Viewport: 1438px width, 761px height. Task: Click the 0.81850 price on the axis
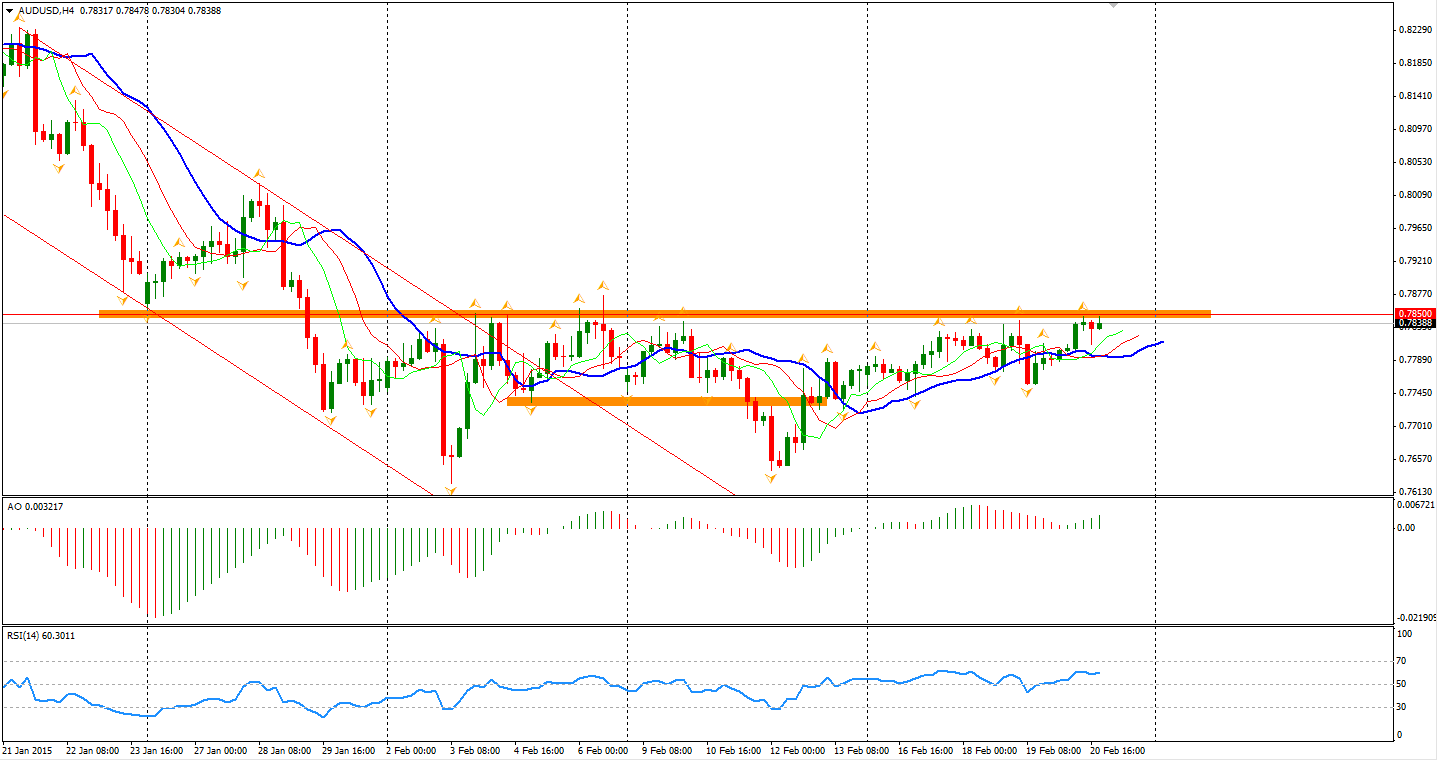pyautogui.click(x=1414, y=63)
